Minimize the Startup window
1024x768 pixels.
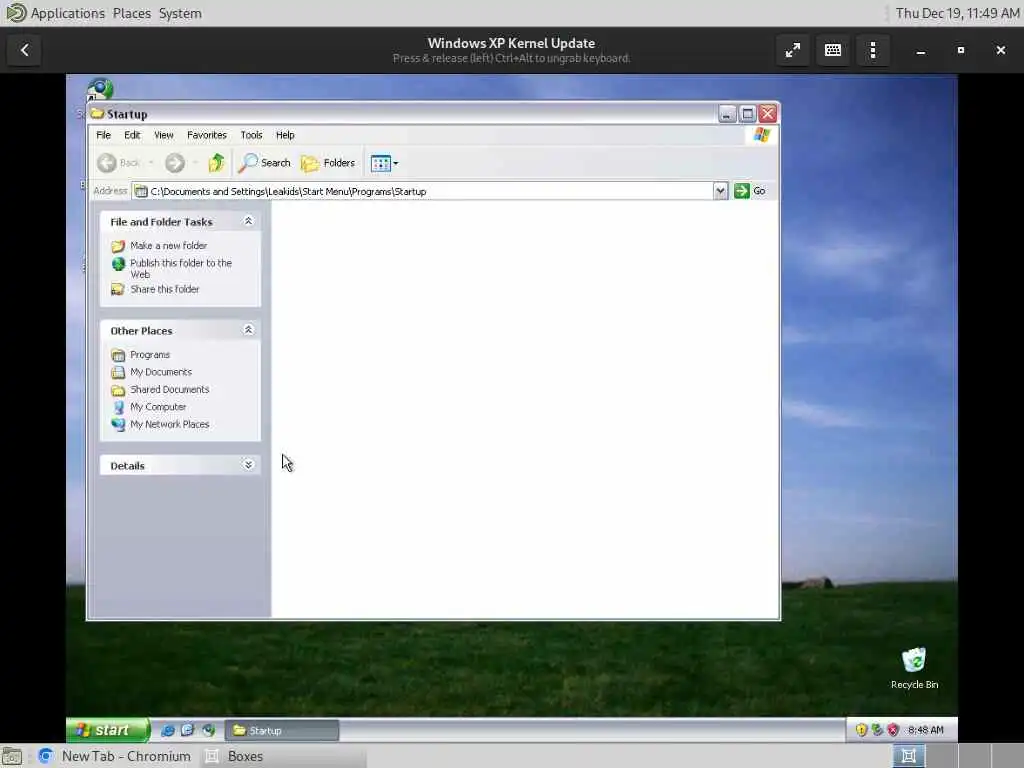click(x=727, y=114)
